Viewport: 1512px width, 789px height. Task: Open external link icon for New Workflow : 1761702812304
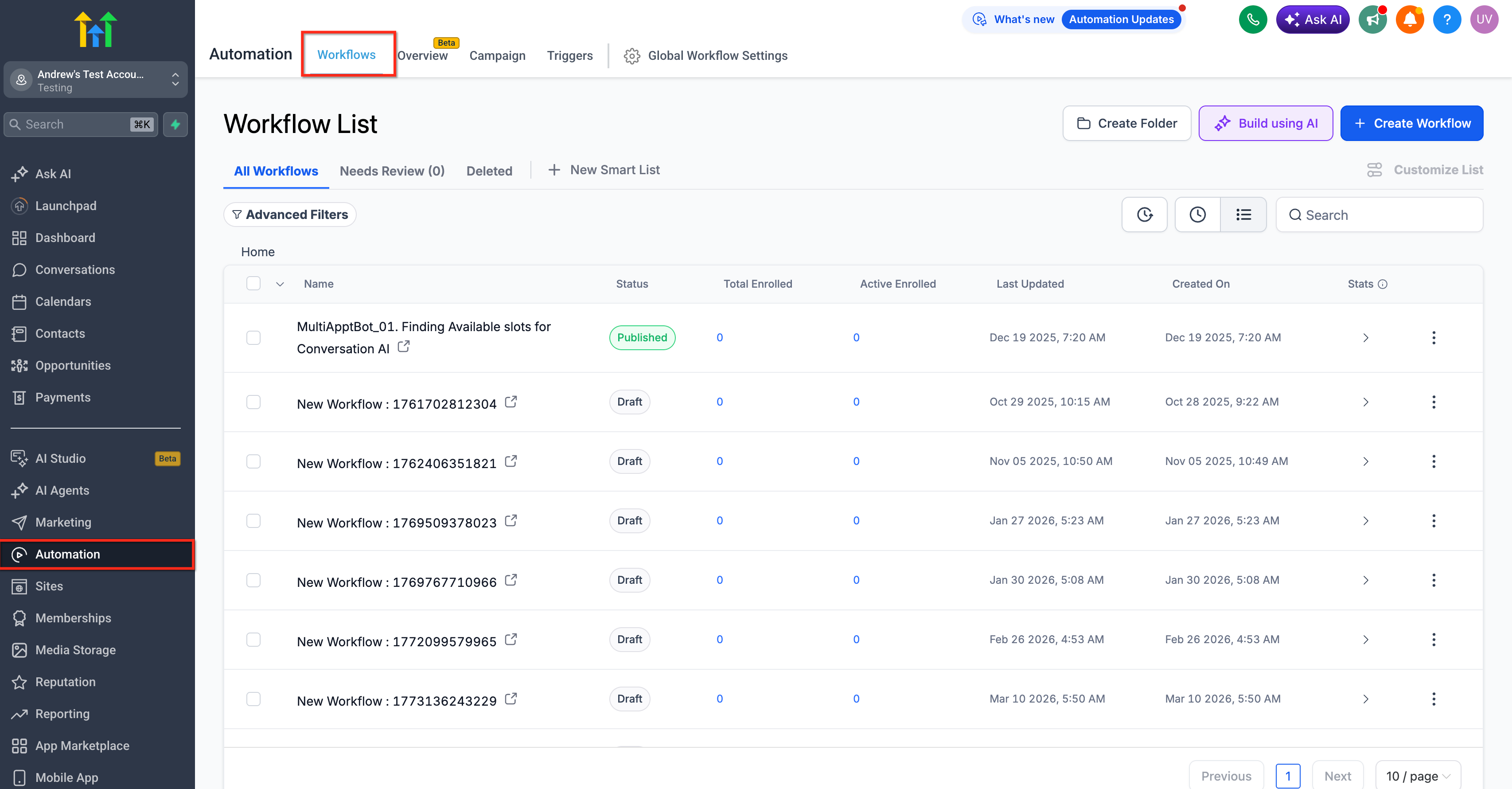click(510, 402)
